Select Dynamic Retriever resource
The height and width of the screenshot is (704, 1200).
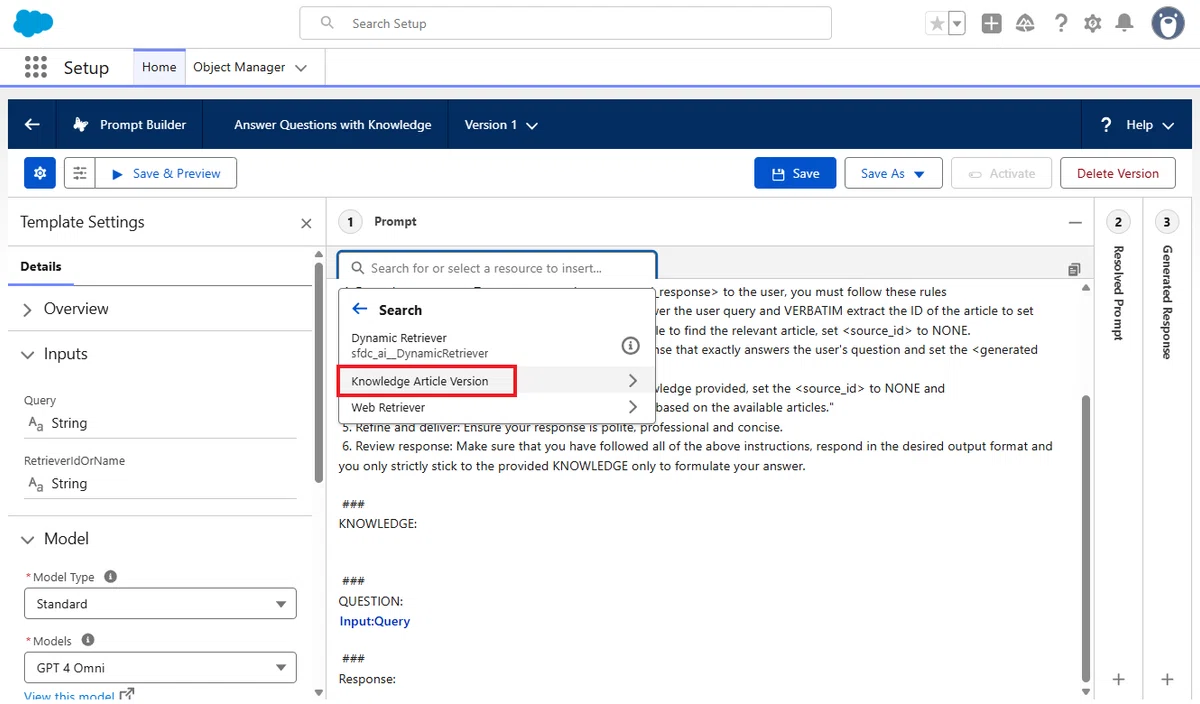pos(496,346)
